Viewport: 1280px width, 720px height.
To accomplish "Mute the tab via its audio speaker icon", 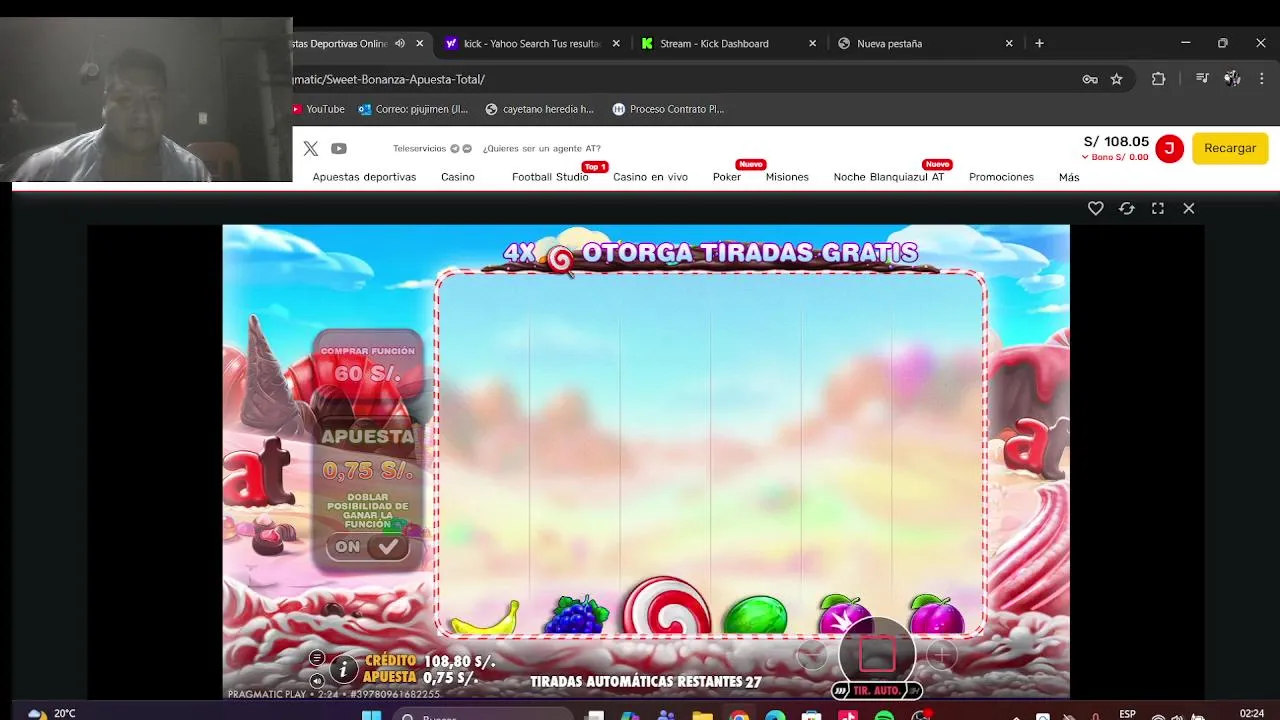I will 400,43.
